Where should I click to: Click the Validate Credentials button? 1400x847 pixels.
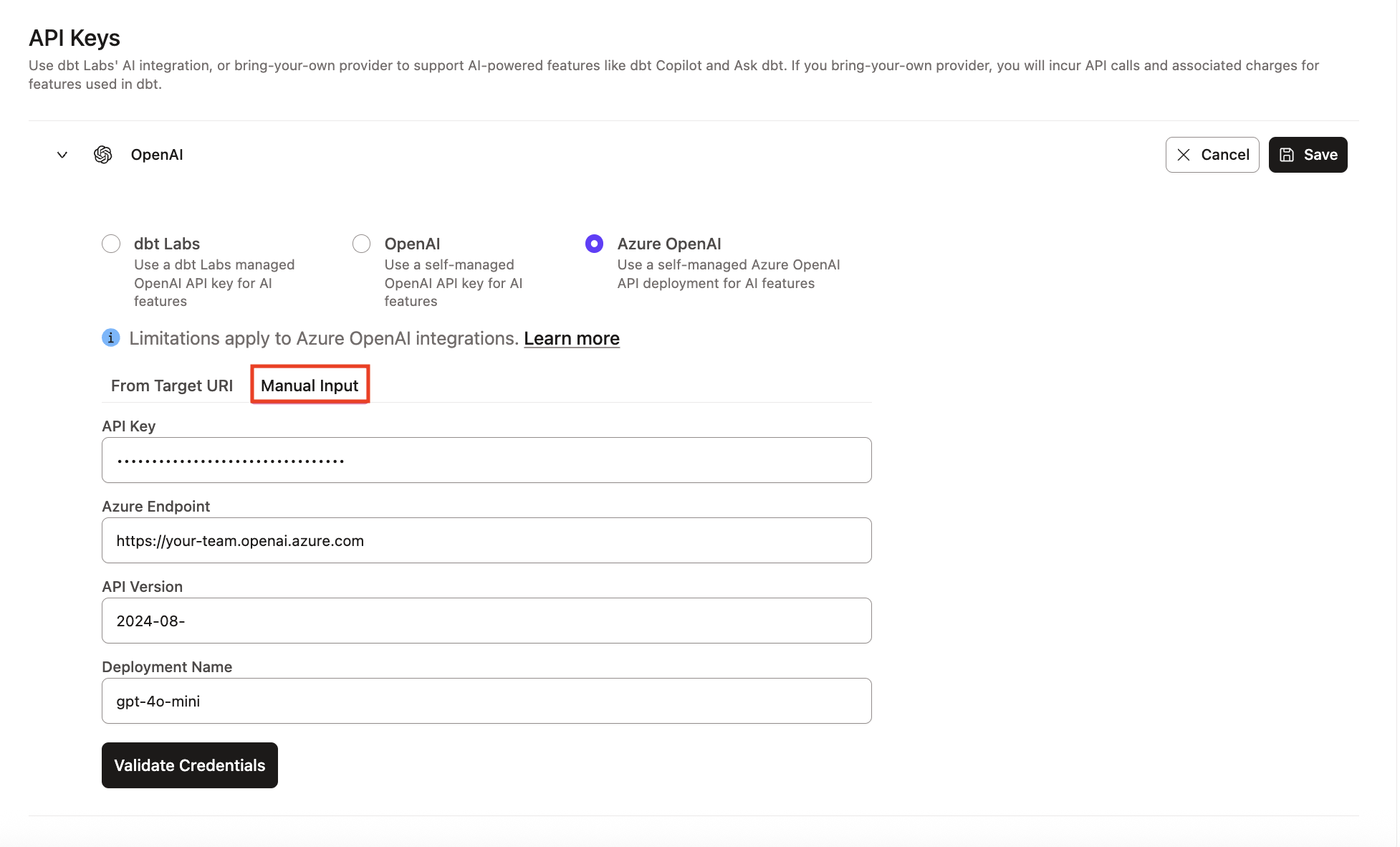pyautogui.click(x=189, y=765)
